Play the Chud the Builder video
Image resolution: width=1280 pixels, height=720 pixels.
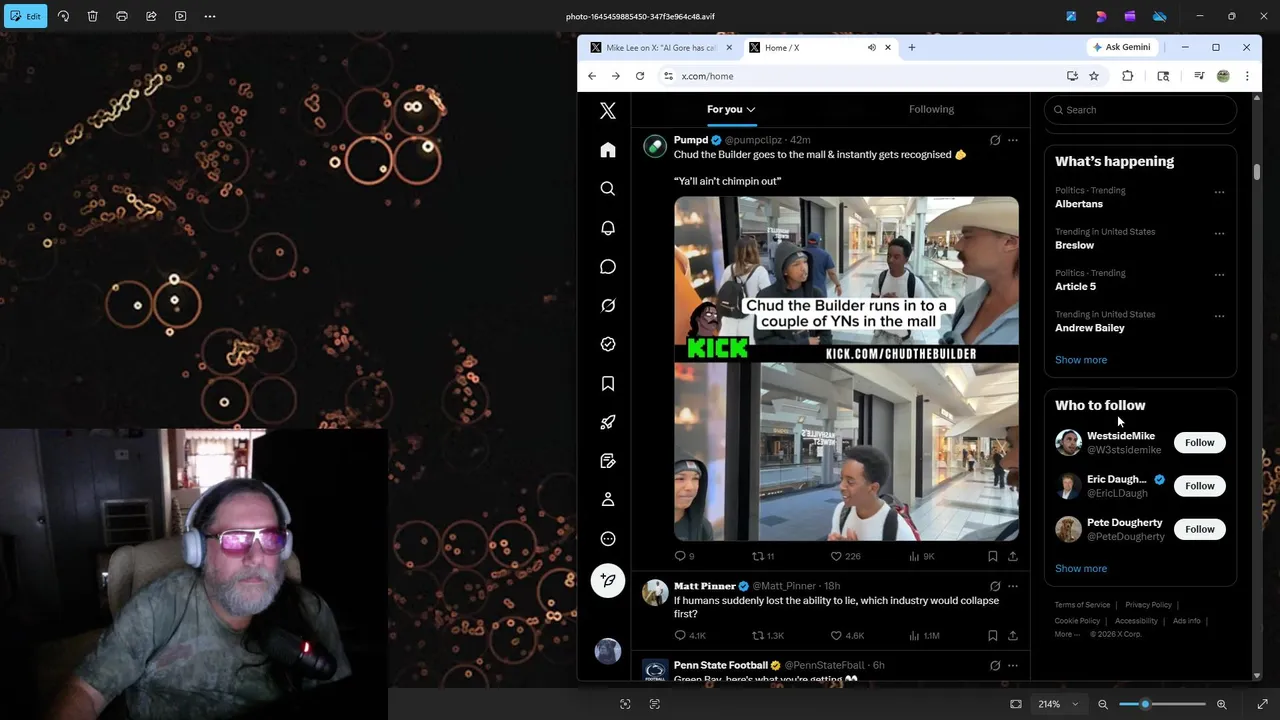(846, 369)
